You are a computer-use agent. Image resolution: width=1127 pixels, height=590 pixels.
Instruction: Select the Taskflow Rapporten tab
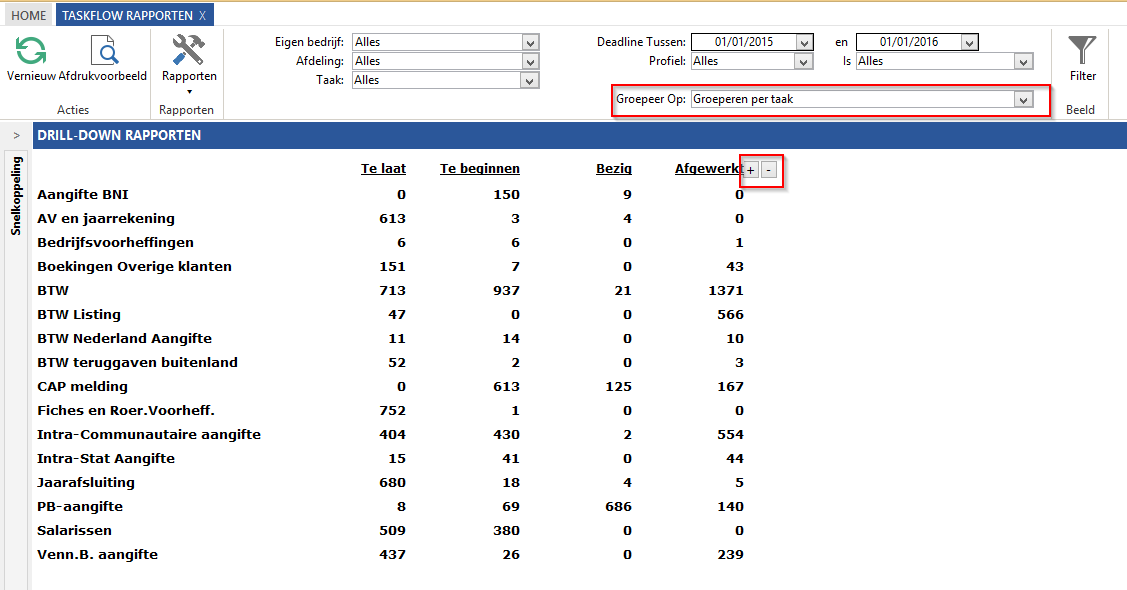point(128,15)
